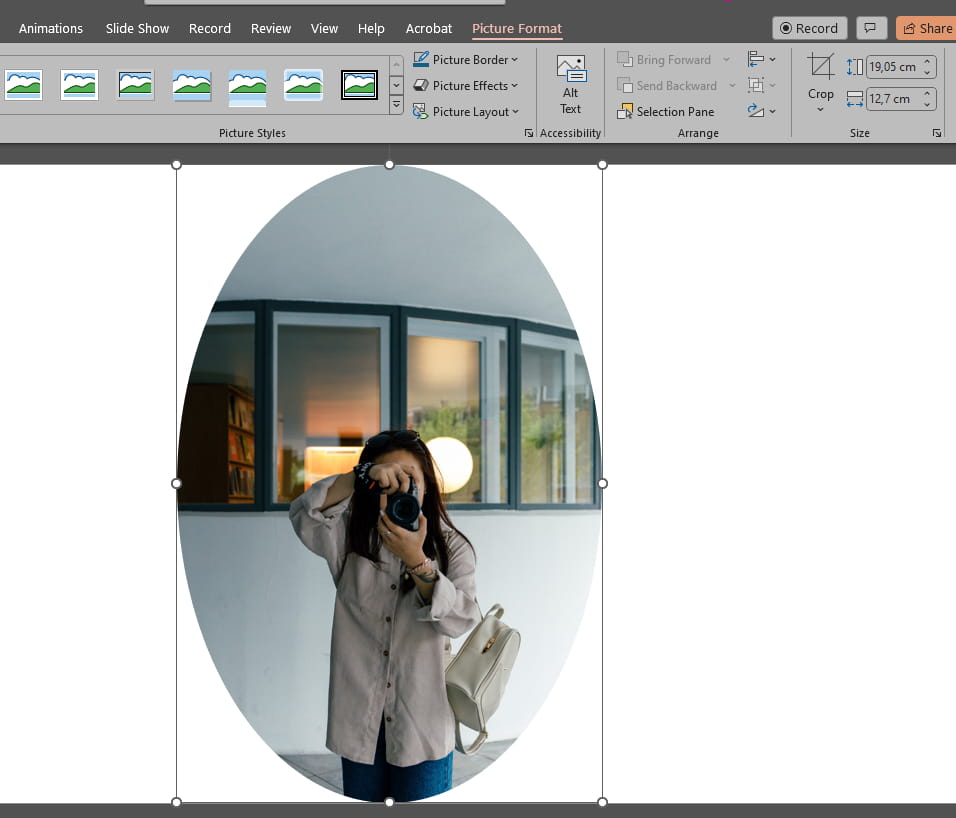Viewport: 956px width, 818px height.
Task: Open the Picture Layout dropdown
Action: point(466,112)
